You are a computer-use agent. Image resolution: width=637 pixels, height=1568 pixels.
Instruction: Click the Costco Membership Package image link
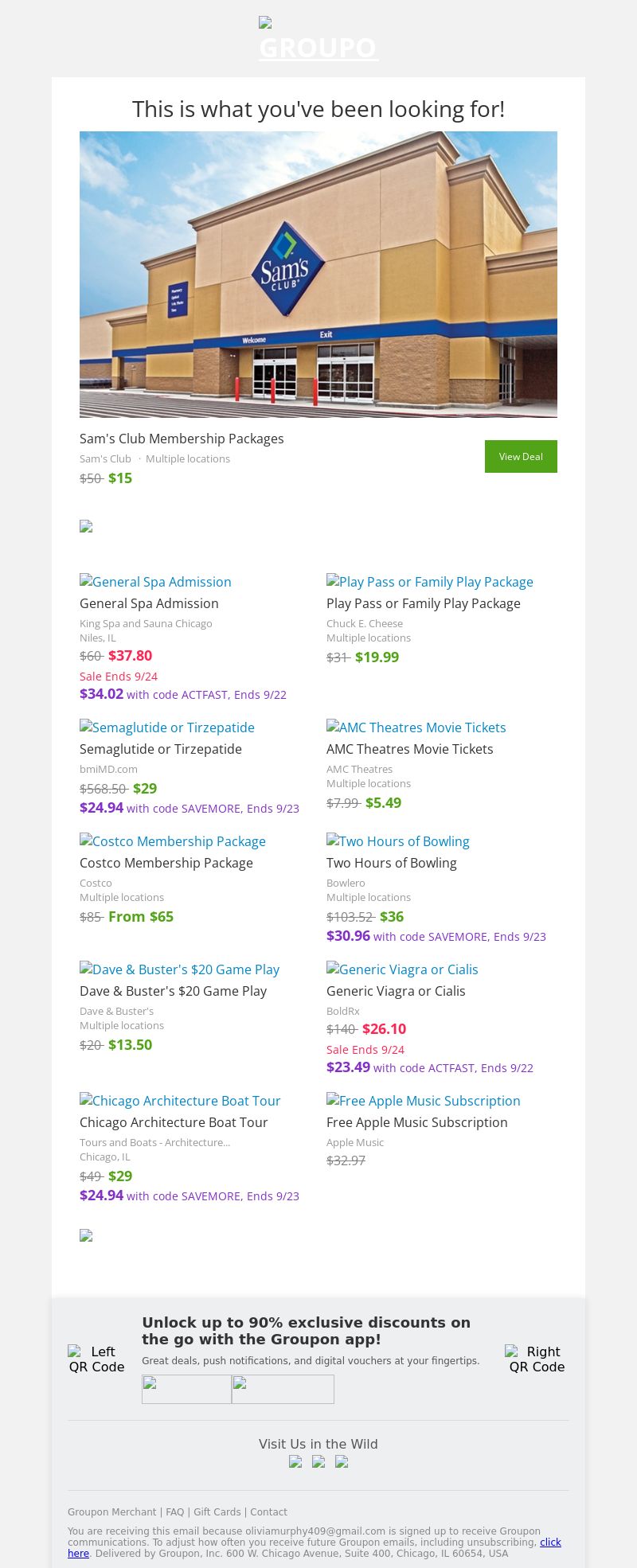pyautogui.click(x=173, y=841)
